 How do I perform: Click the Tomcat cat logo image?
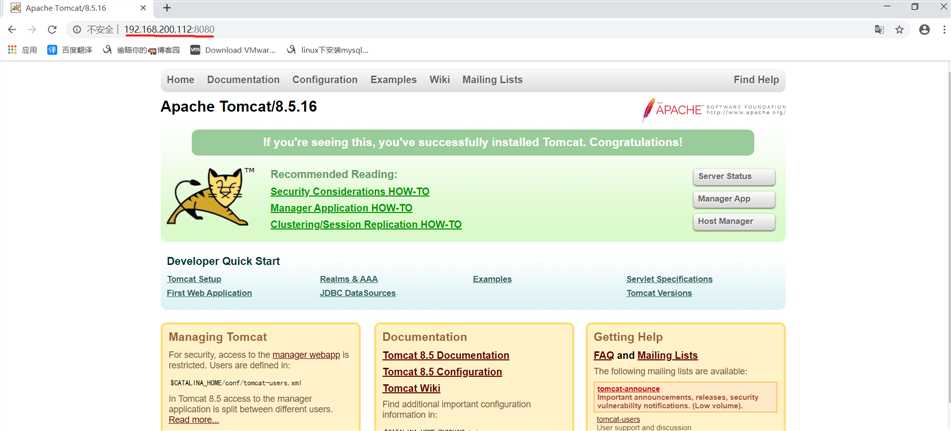pos(210,197)
